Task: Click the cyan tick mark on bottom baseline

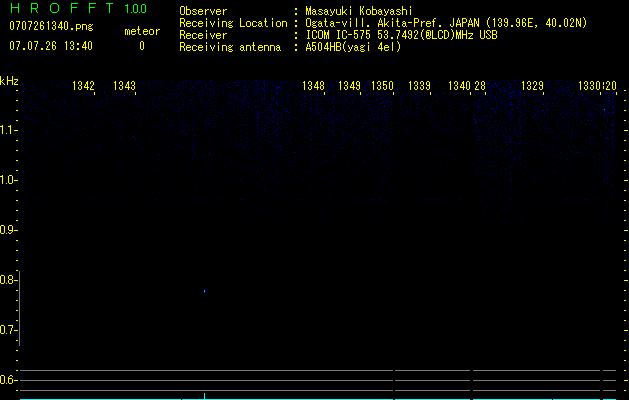Action: [205, 396]
